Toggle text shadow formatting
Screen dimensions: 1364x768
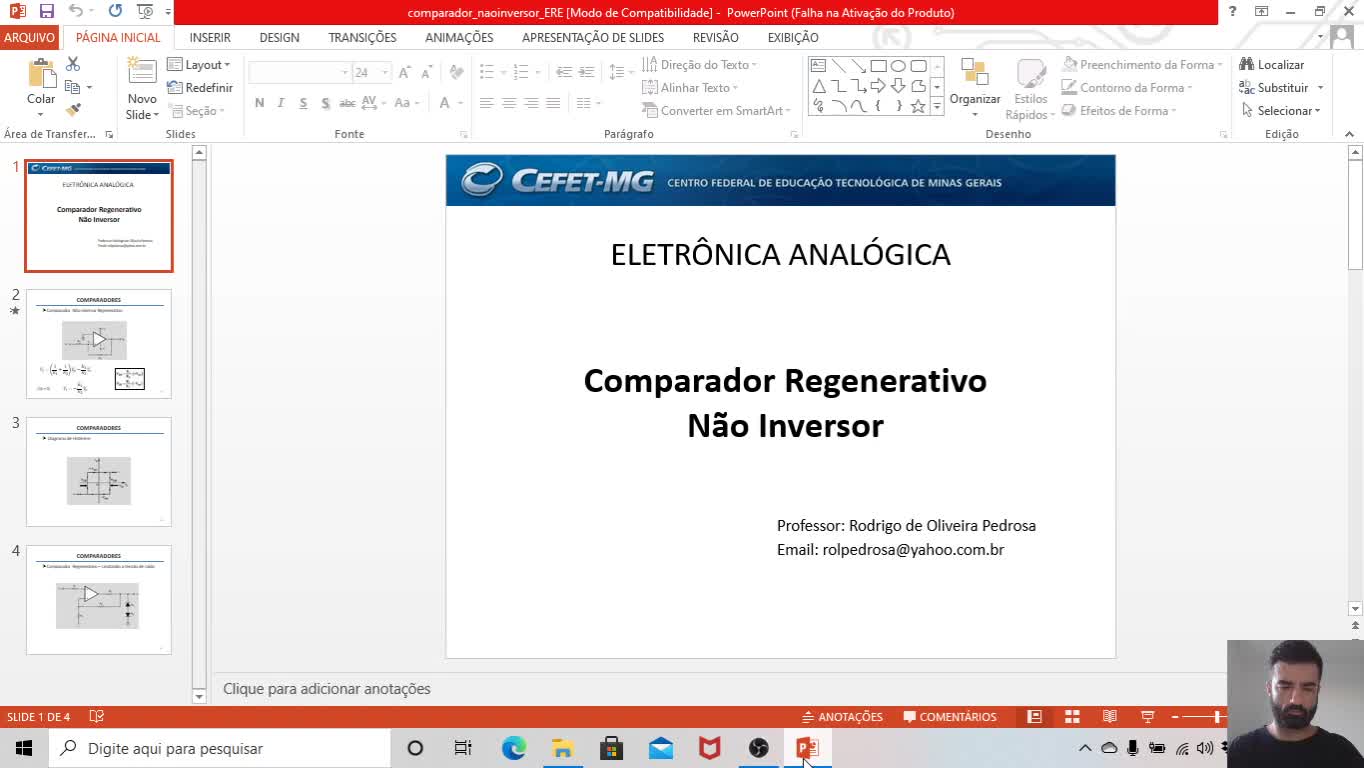(325, 103)
